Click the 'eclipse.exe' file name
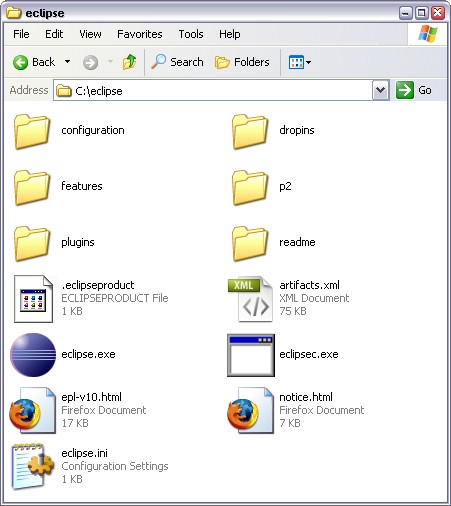Screen dimensions: 451x506 click(88, 354)
